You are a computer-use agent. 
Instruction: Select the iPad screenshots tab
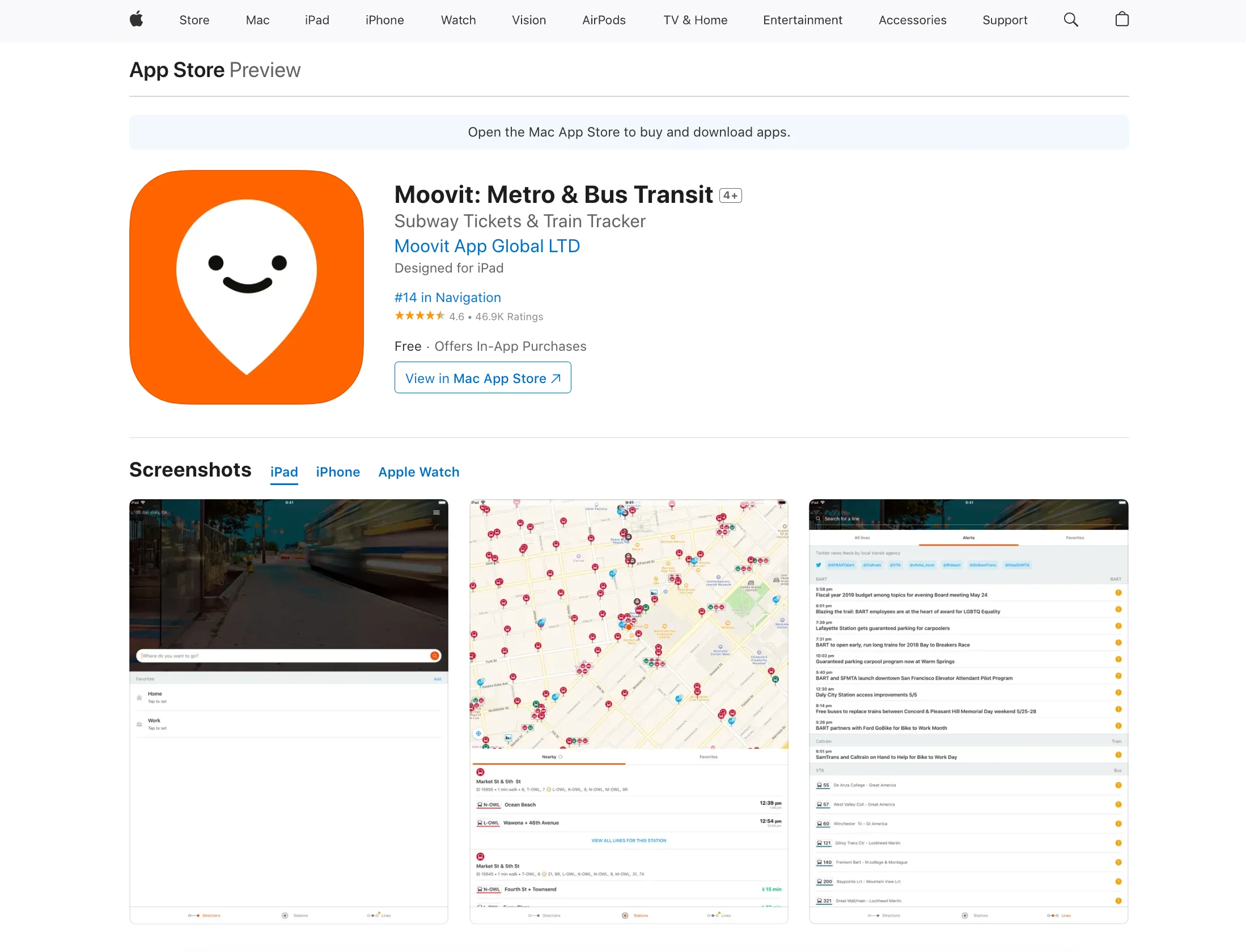pyautogui.click(x=284, y=472)
